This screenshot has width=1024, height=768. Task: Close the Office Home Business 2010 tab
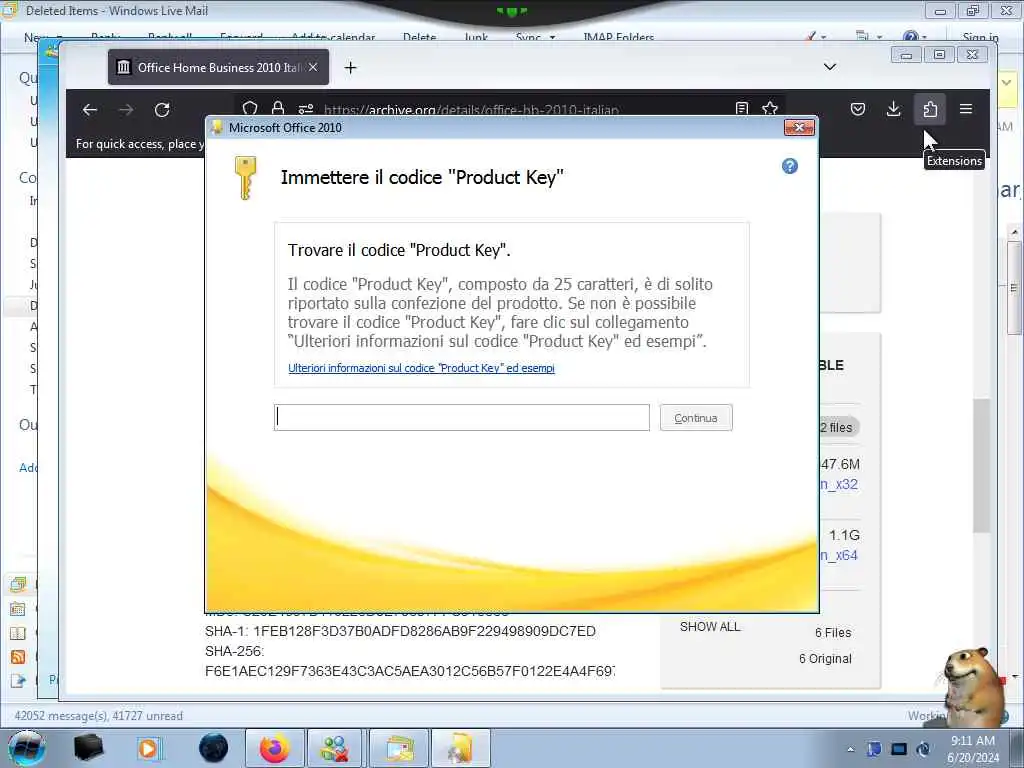[313, 67]
